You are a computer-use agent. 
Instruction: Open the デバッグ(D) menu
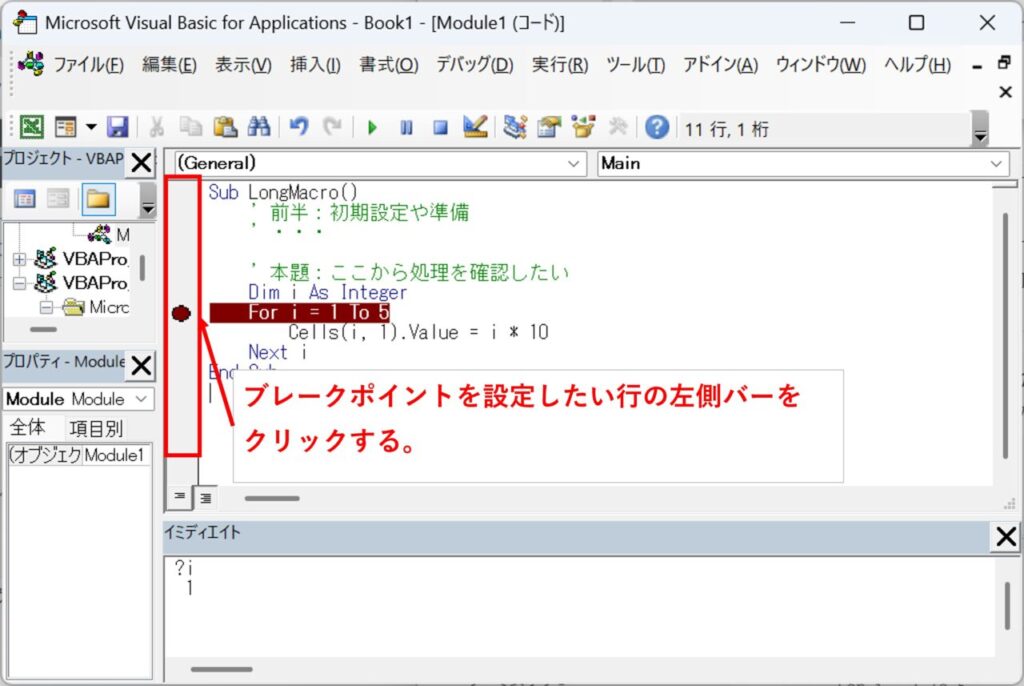(x=475, y=65)
